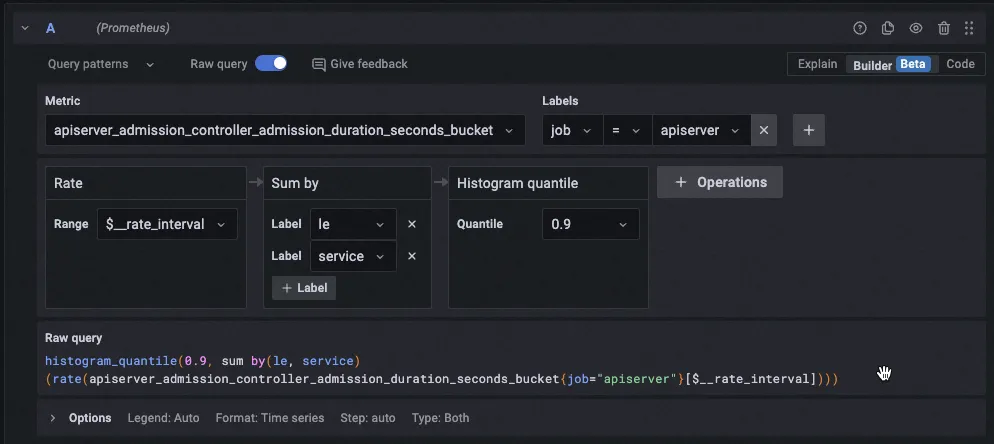Click the query drag handle icon
The width and height of the screenshot is (994, 444).
click(x=969, y=28)
